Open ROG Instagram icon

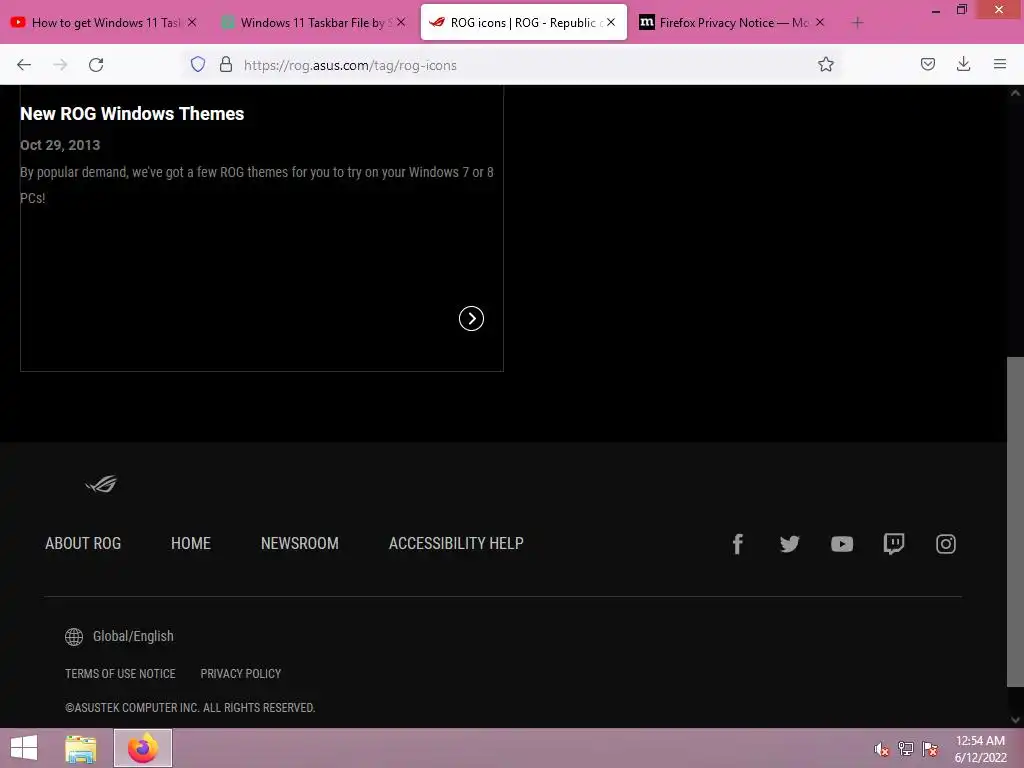[x=946, y=544]
